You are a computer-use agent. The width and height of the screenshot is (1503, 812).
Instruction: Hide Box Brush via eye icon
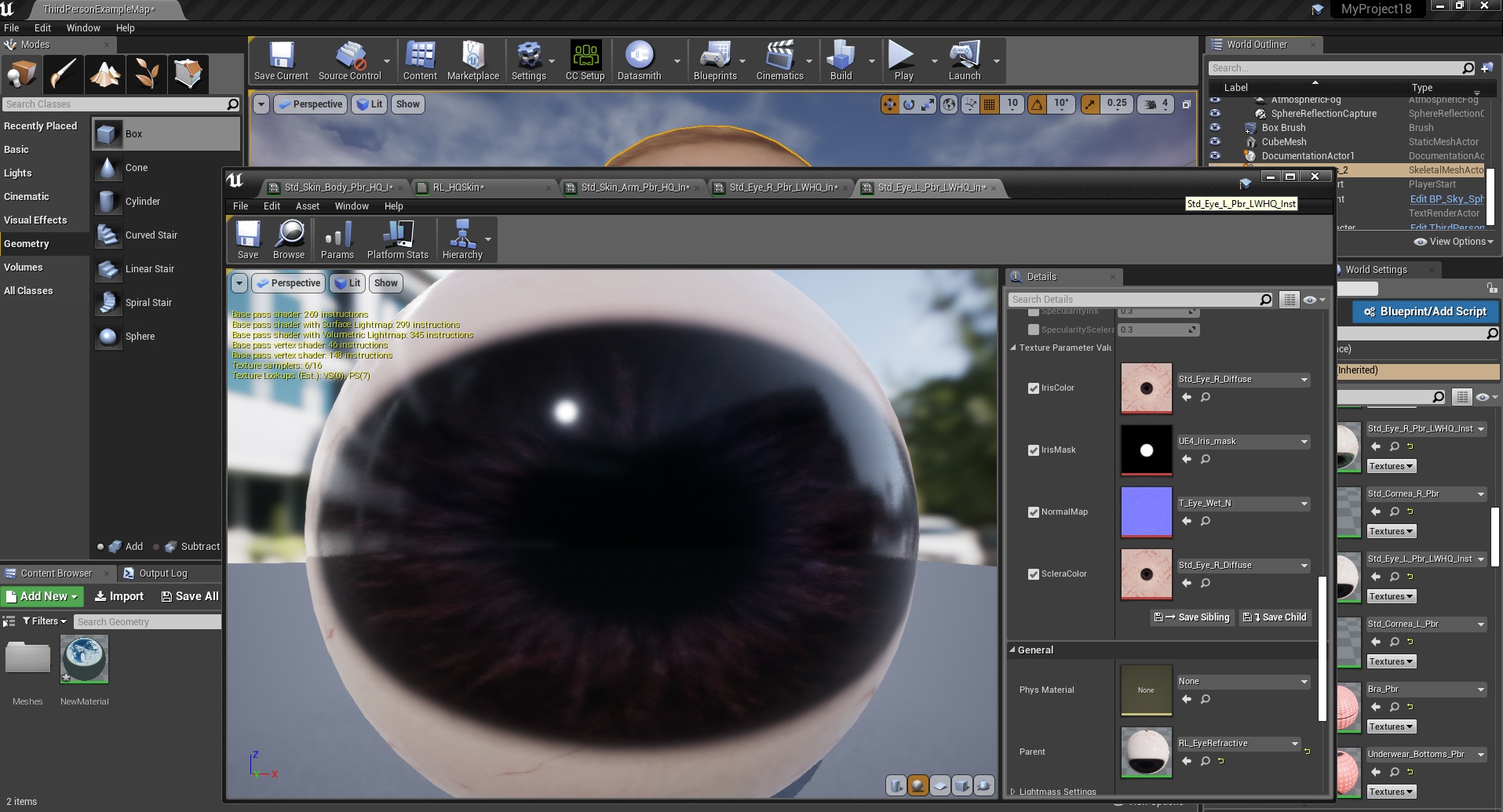pos(1215,127)
